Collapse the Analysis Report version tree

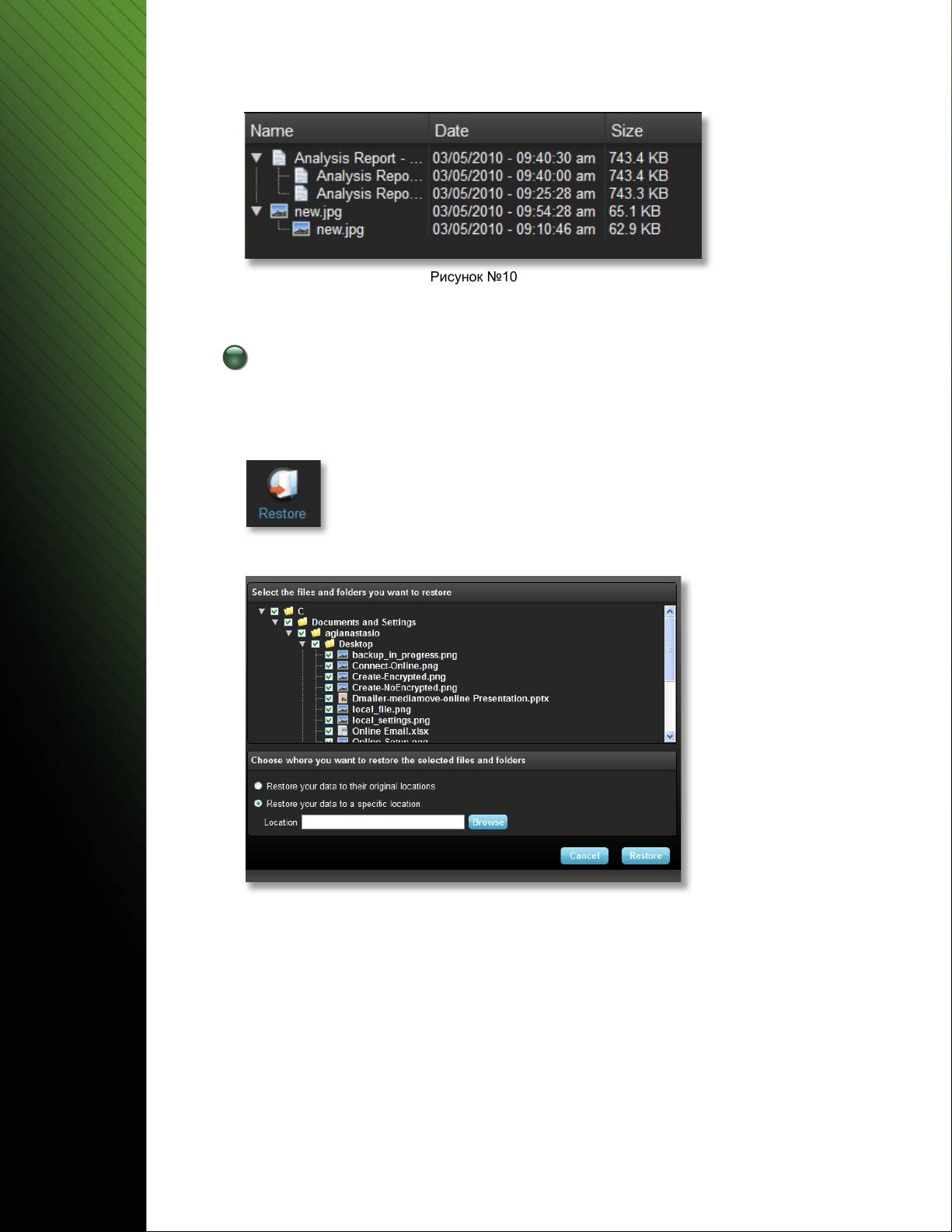(x=256, y=158)
